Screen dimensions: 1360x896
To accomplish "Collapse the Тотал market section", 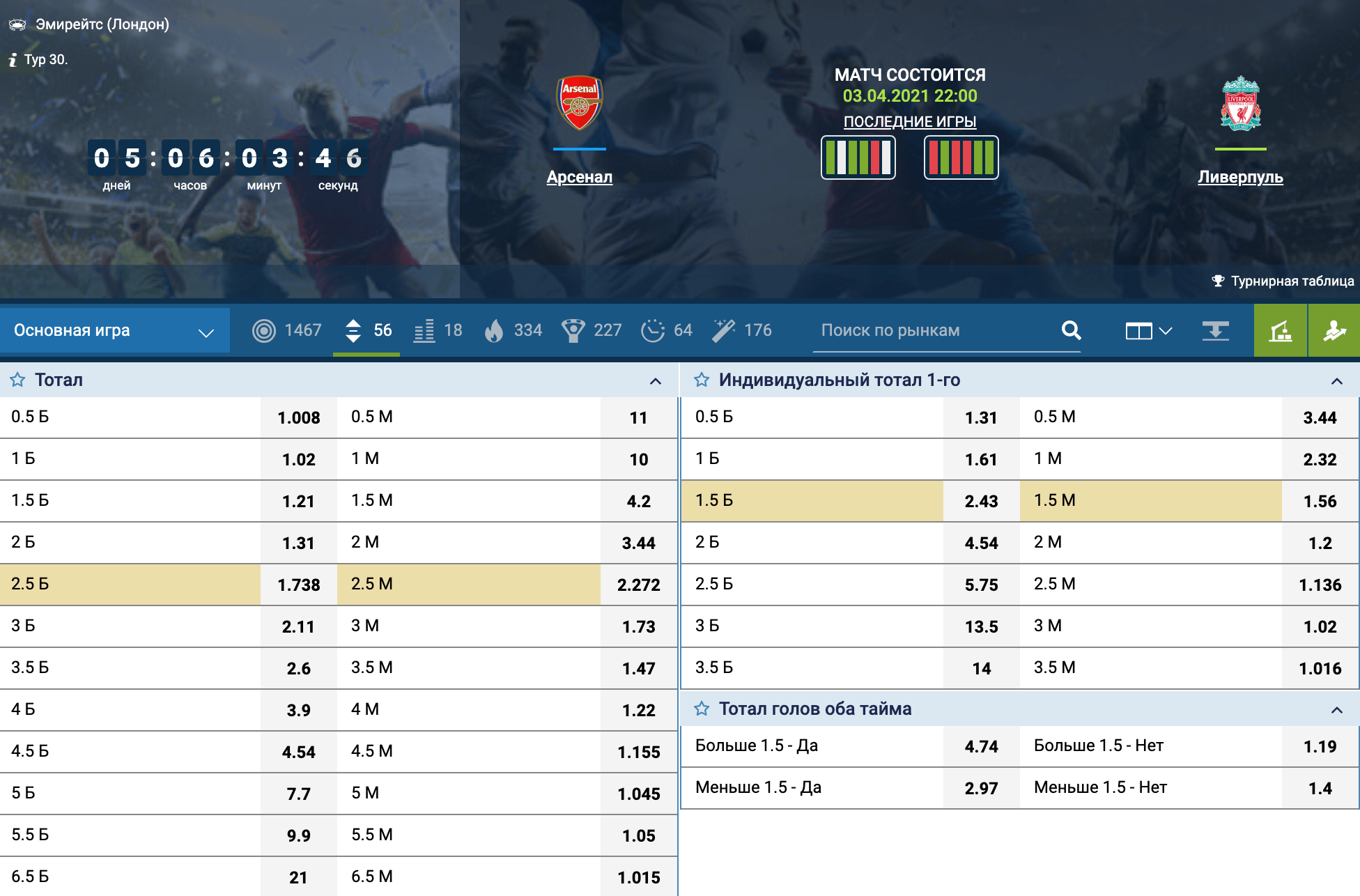I will (x=656, y=380).
